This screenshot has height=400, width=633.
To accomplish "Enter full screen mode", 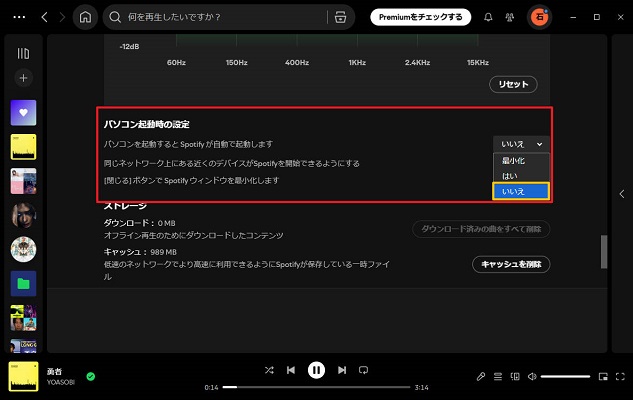I will (x=620, y=377).
